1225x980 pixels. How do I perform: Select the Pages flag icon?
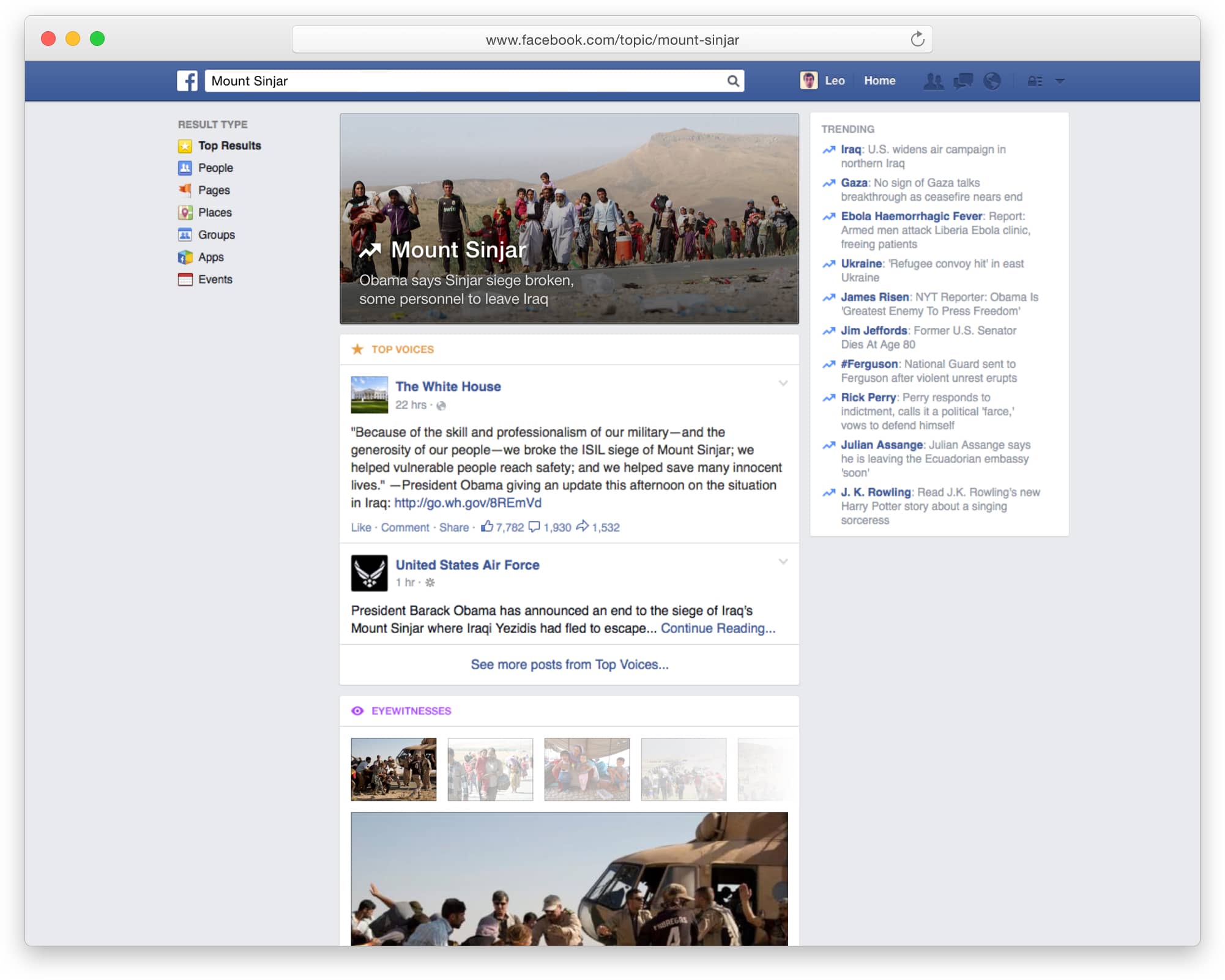[x=185, y=190]
